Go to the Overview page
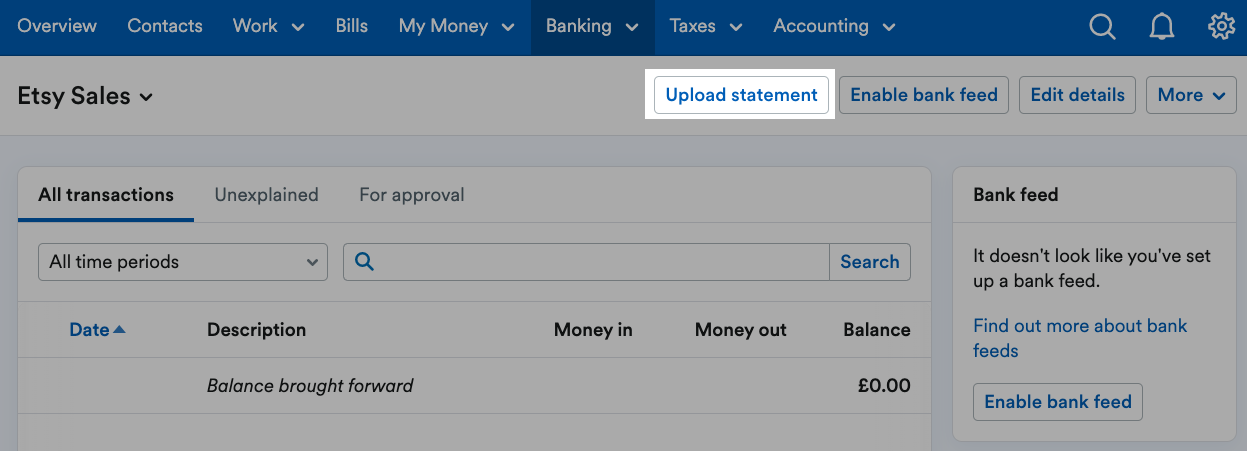 [57, 27]
